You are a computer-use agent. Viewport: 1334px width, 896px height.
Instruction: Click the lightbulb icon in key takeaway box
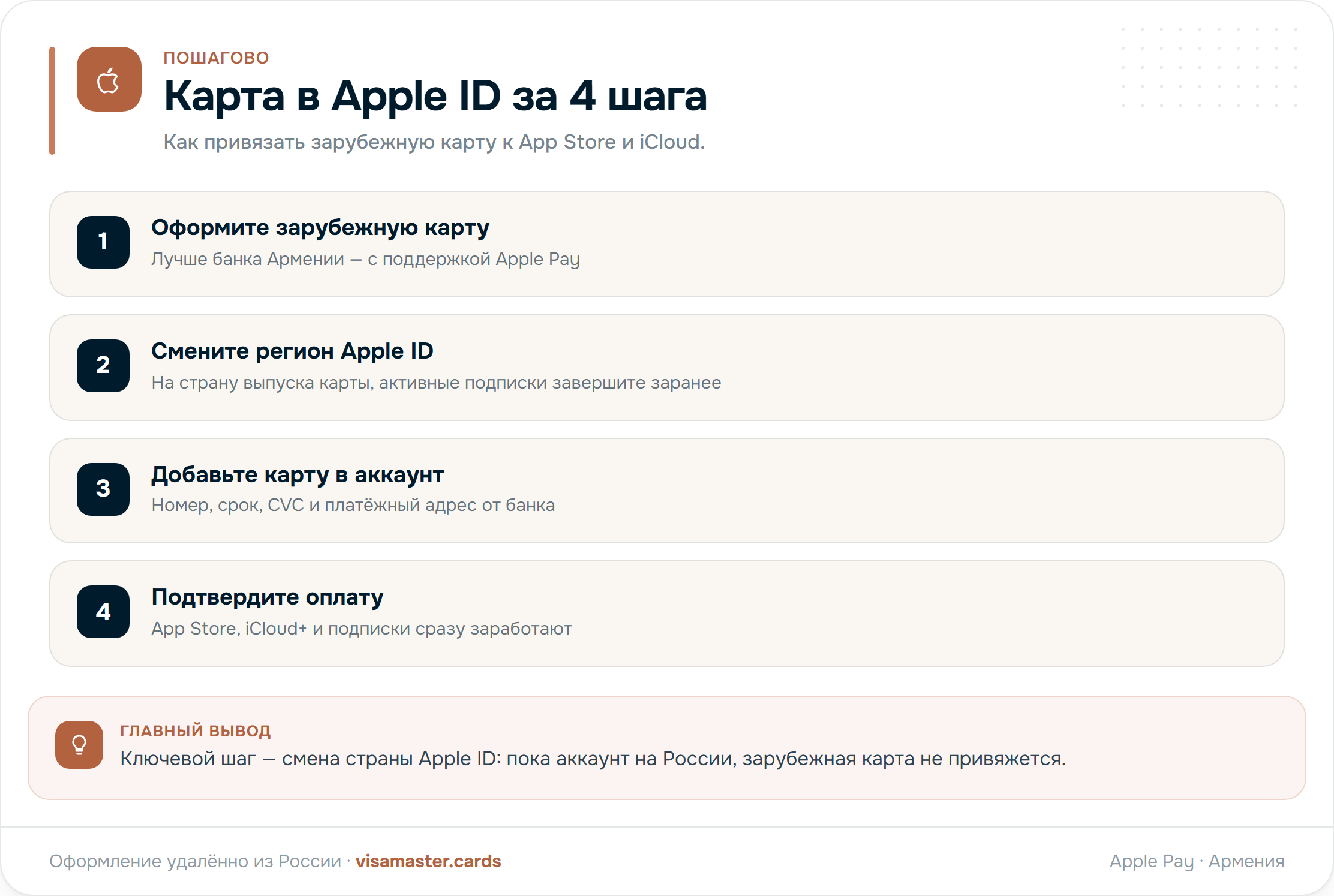click(x=79, y=745)
